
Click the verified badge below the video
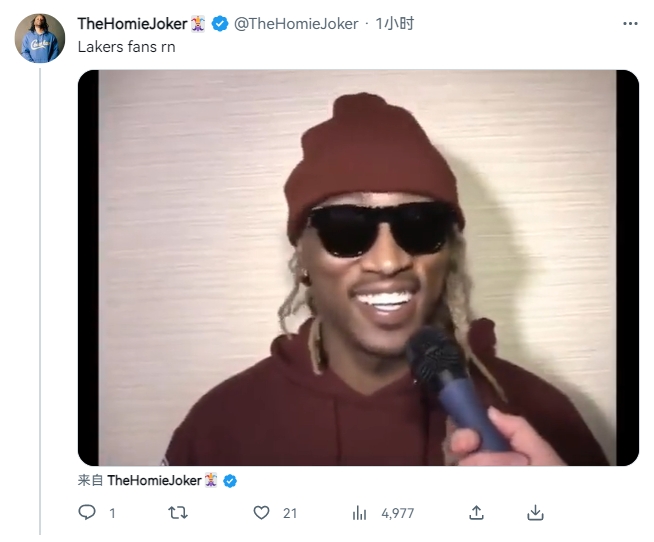(x=230, y=481)
